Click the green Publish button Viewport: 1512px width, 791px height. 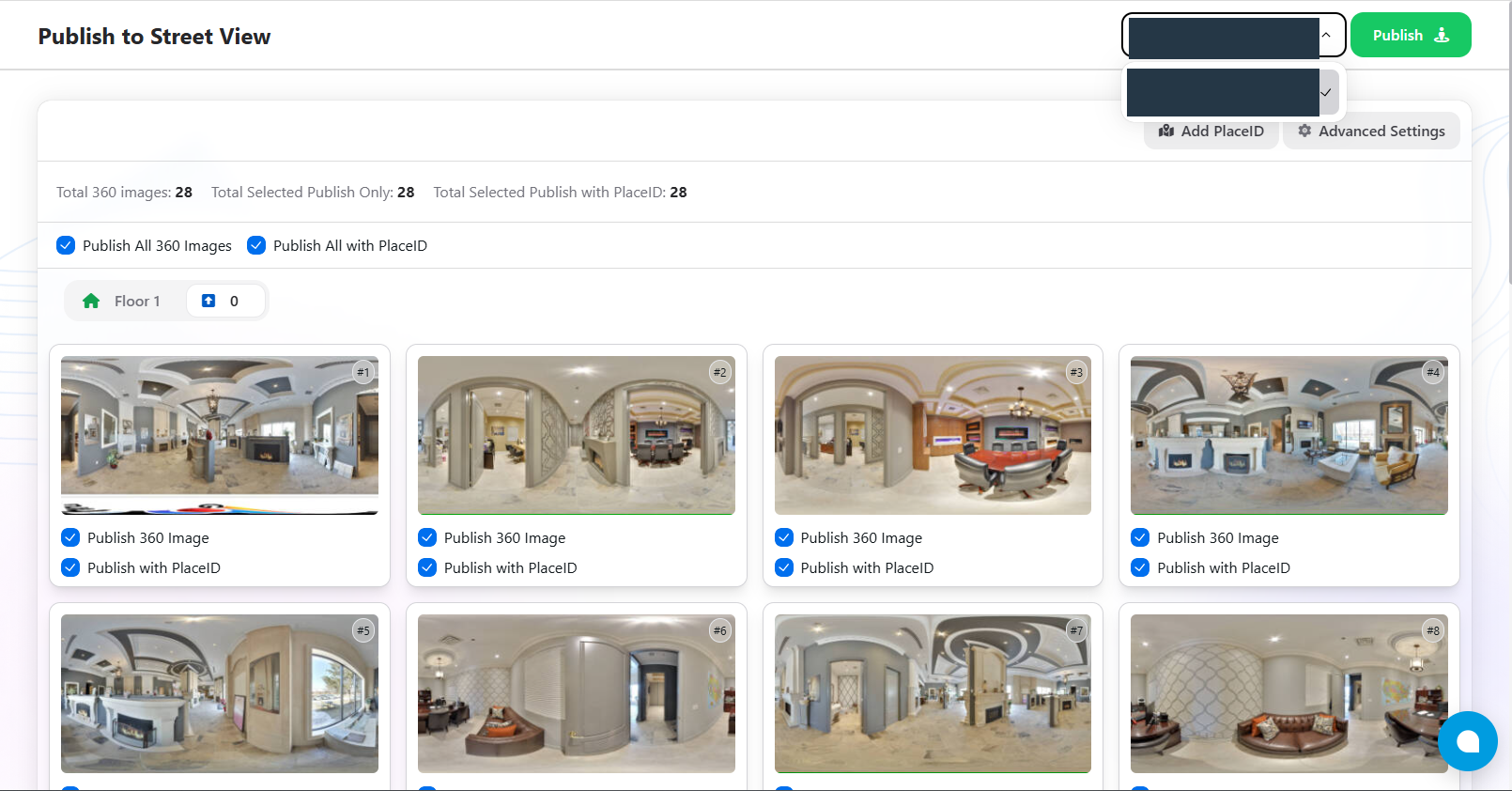[x=1411, y=35]
